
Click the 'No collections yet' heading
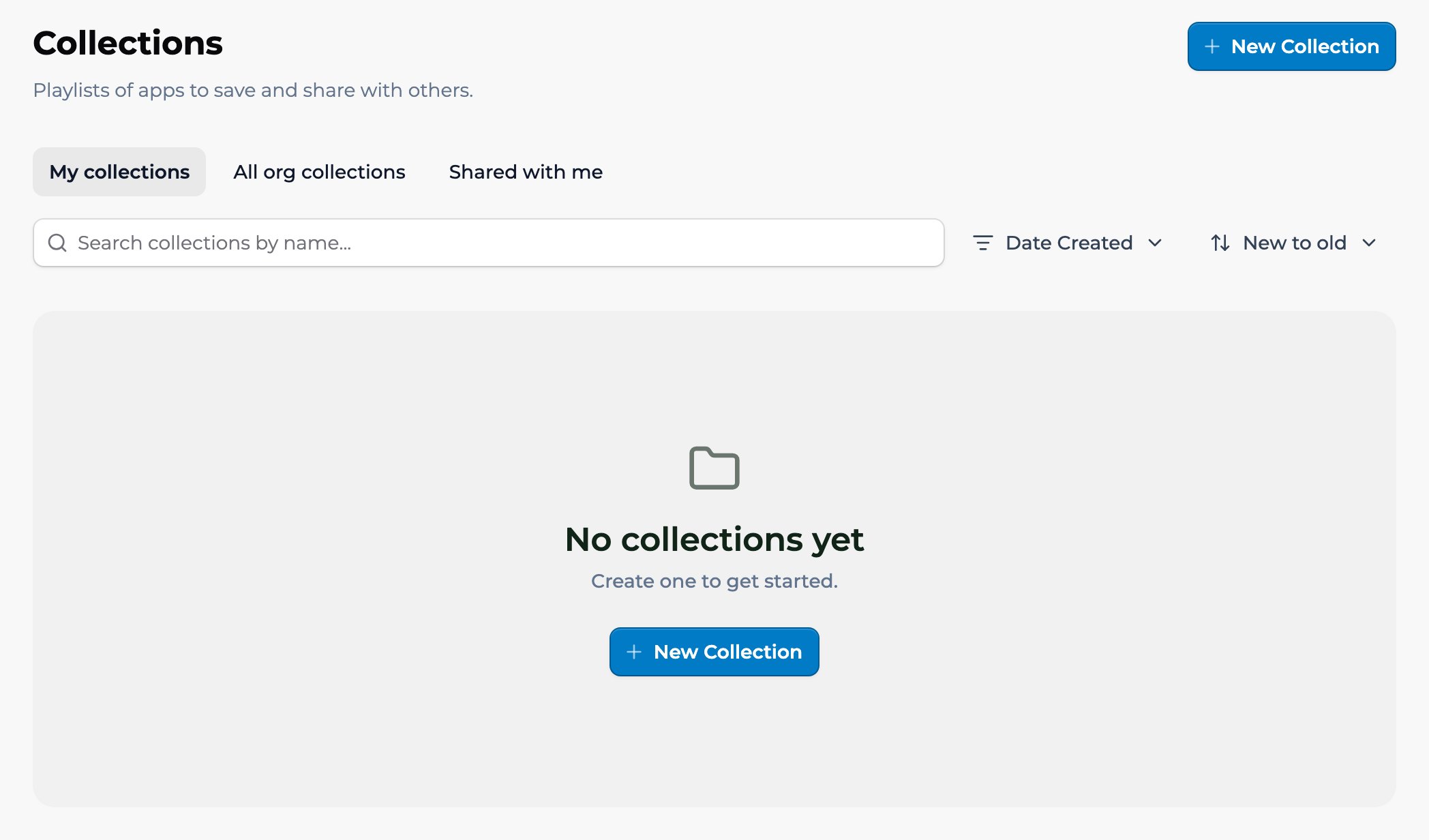714,539
